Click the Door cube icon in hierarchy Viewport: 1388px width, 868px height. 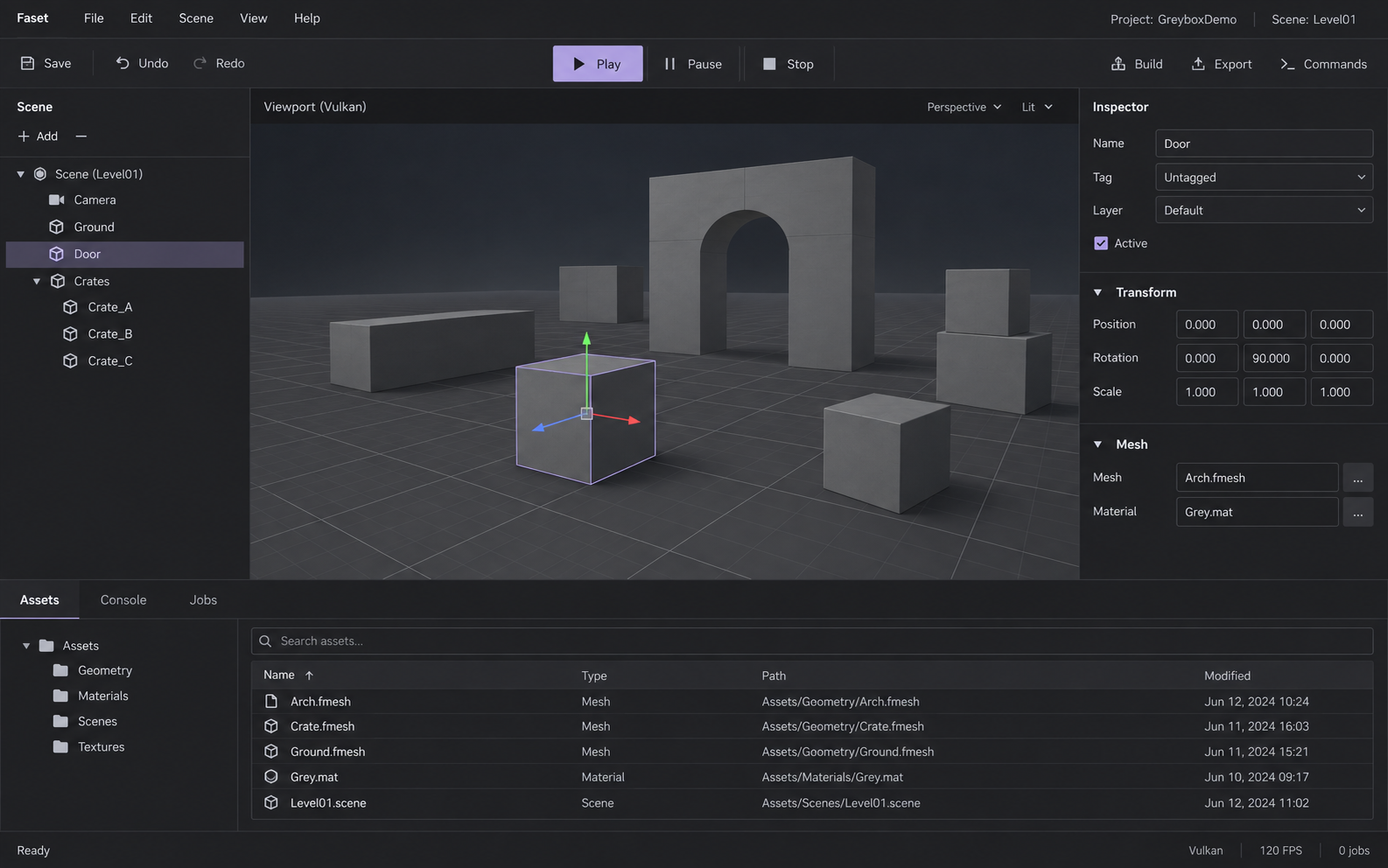pyautogui.click(x=57, y=254)
